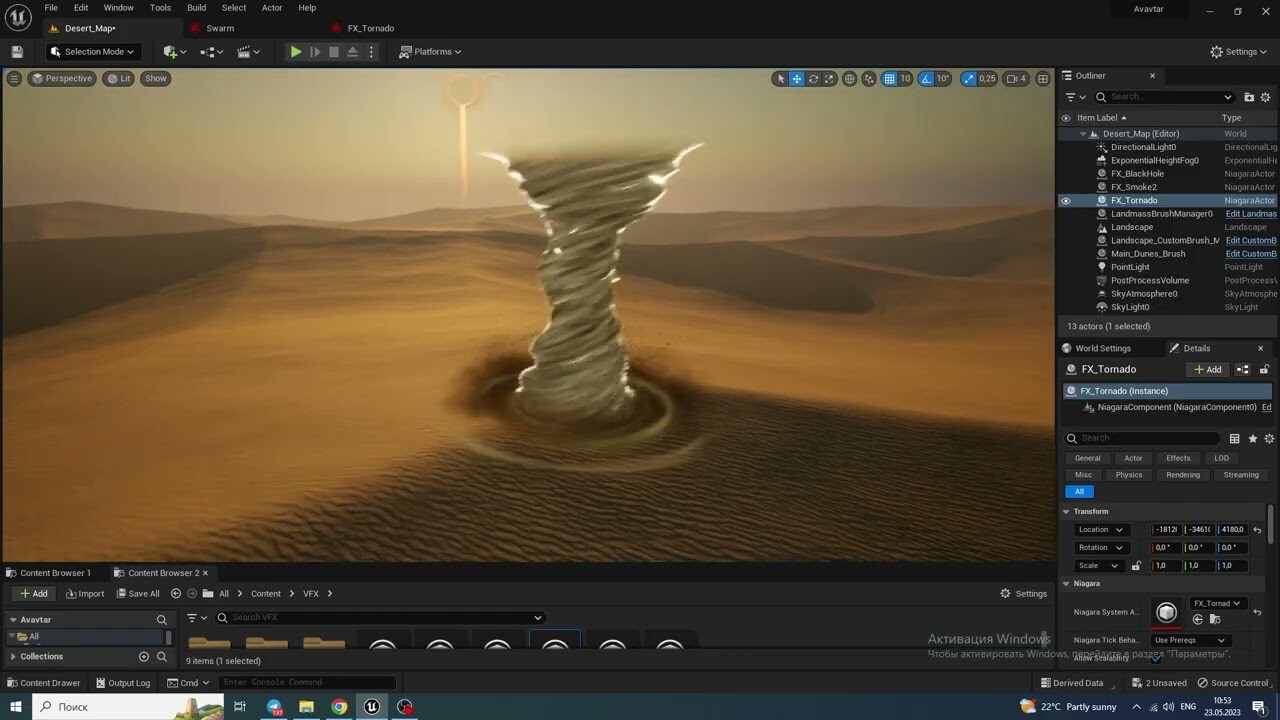Select the Rotate transform tool
This screenshot has width=1280, height=720.
(813, 78)
